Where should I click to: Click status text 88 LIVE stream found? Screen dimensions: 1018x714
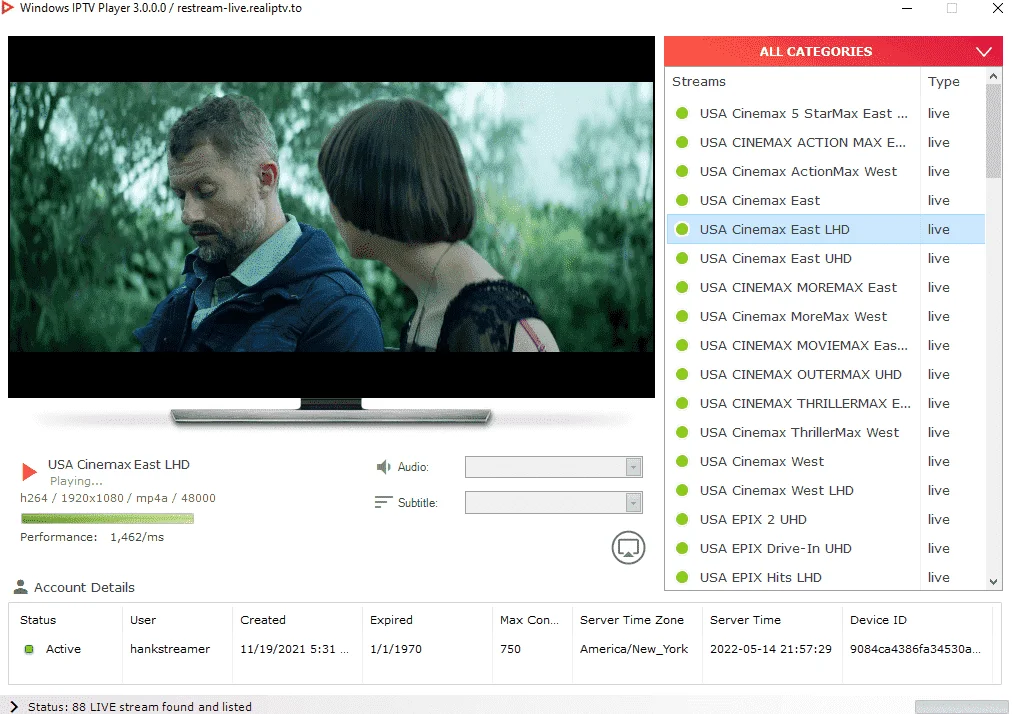tap(140, 706)
